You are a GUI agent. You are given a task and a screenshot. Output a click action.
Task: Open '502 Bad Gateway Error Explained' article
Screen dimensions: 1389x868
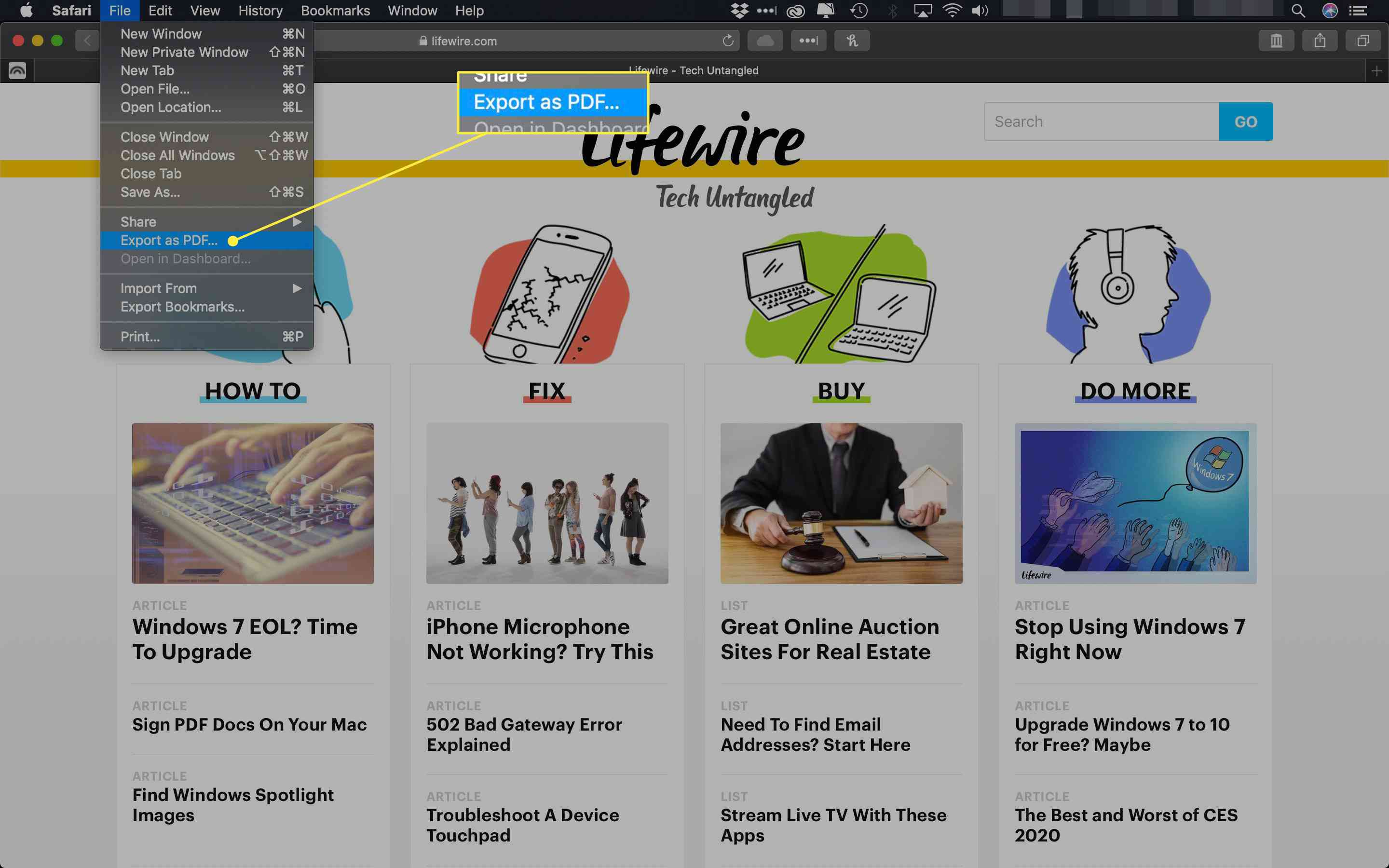(524, 734)
